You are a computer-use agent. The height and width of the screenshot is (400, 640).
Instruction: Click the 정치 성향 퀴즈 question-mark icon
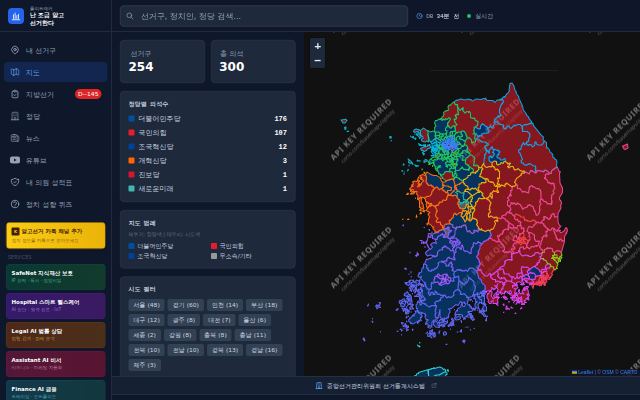(15, 204)
